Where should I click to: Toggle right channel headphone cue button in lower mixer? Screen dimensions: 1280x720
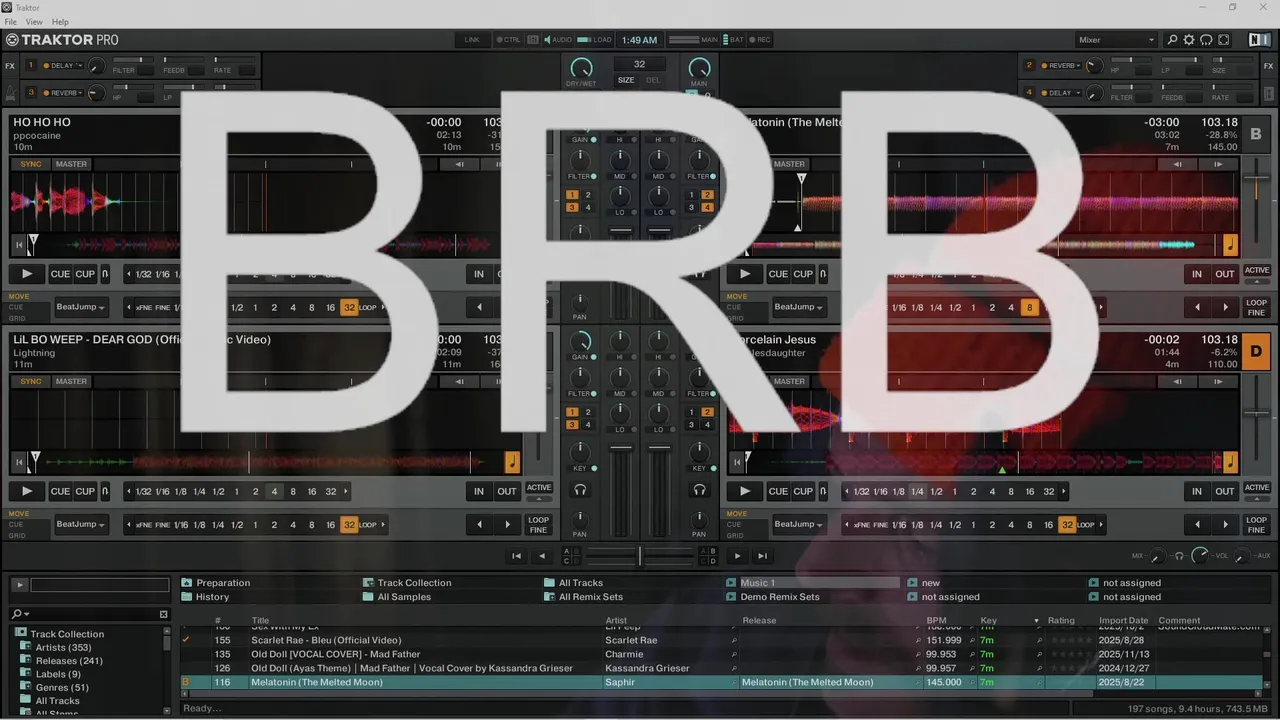point(699,490)
